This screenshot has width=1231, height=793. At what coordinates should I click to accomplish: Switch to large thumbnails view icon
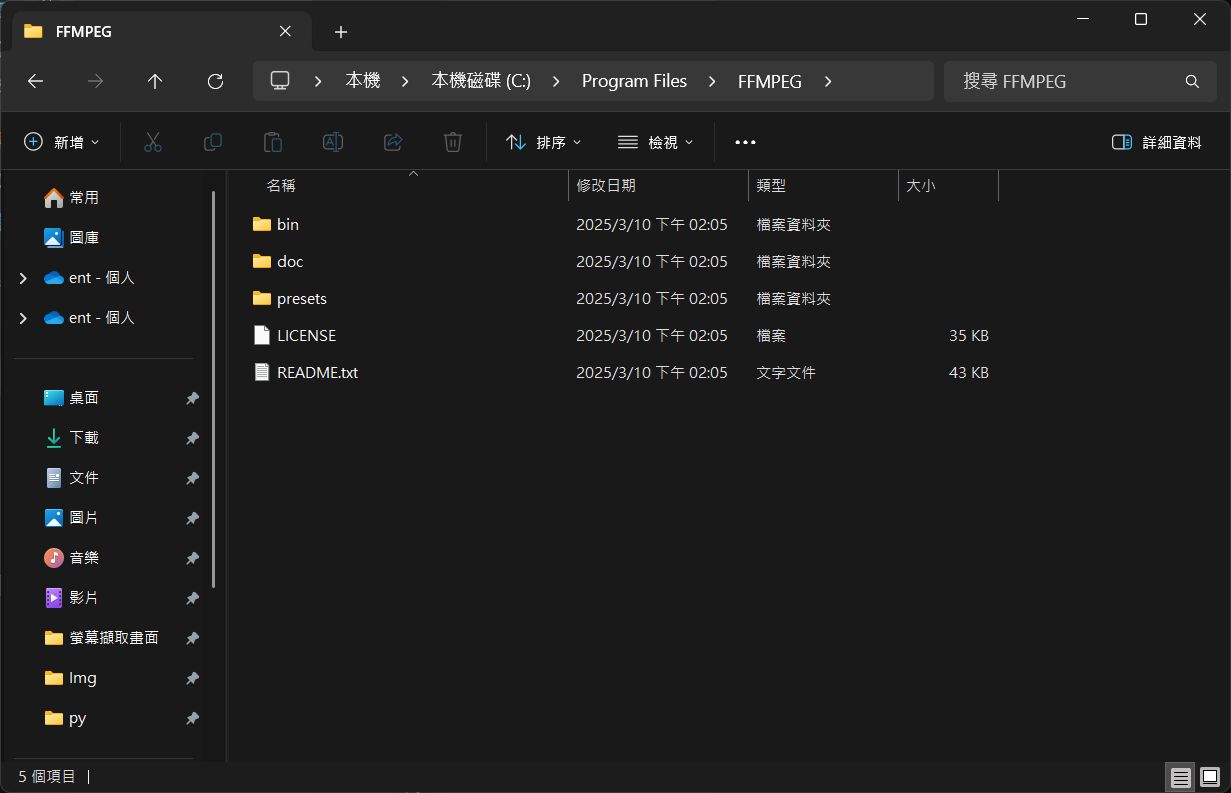[1209, 776]
